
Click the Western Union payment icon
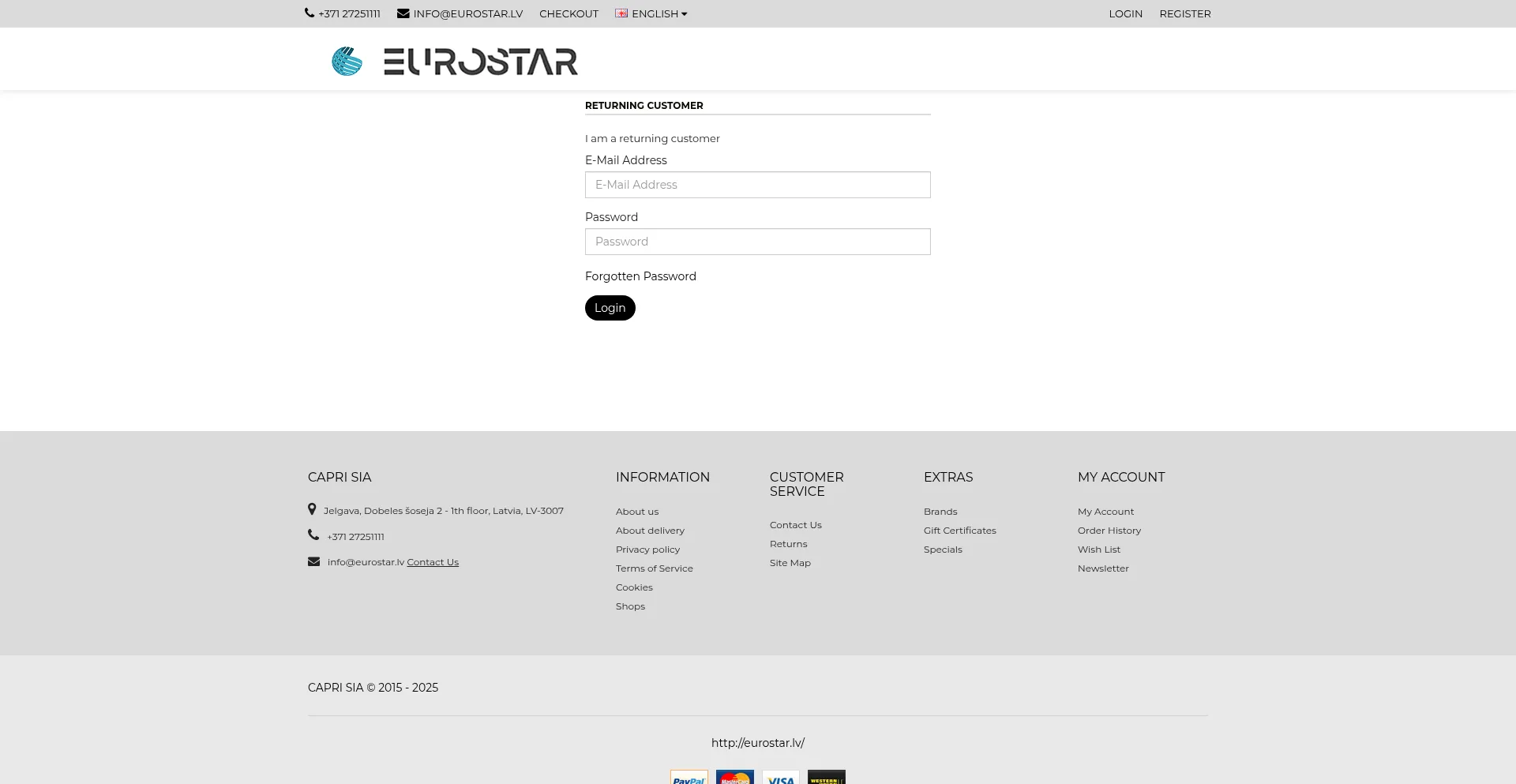(826, 778)
